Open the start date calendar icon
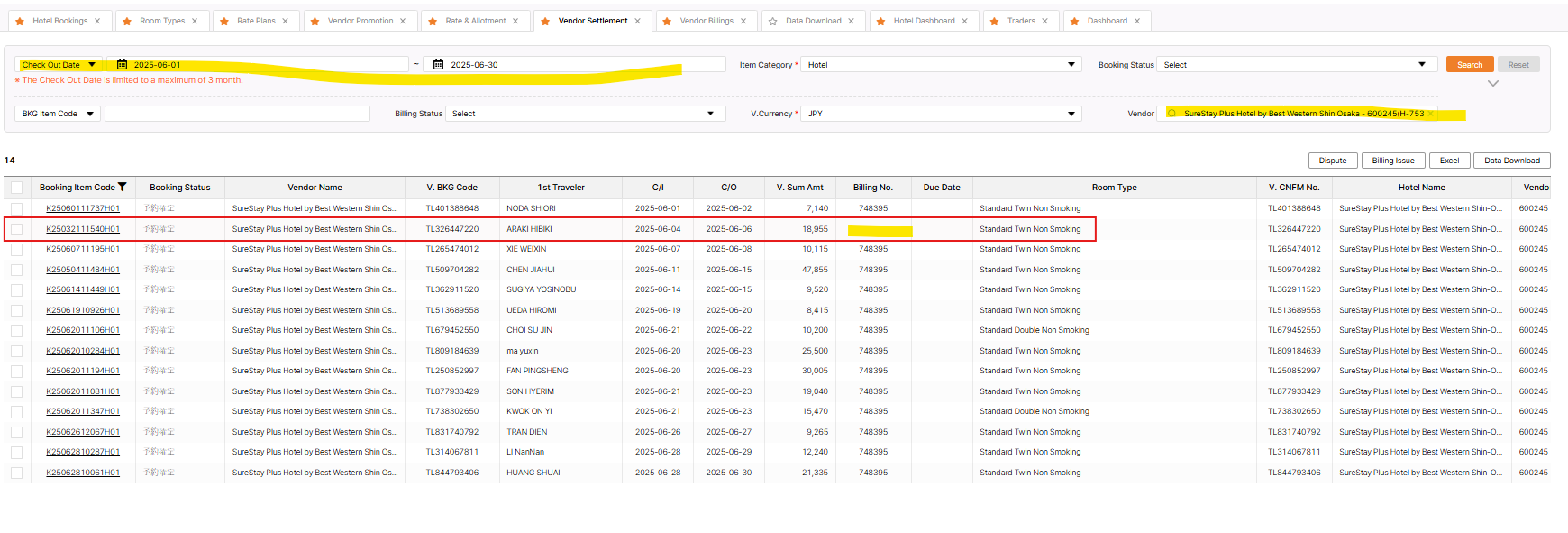Viewport: 1568px width, 533px height. click(122, 65)
